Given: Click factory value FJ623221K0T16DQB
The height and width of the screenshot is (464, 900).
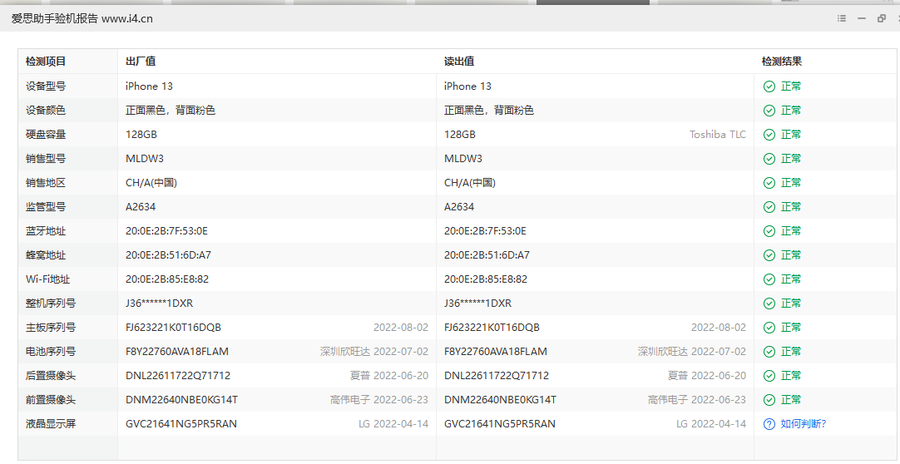Looking at the screenshot, I should point(173,327).
